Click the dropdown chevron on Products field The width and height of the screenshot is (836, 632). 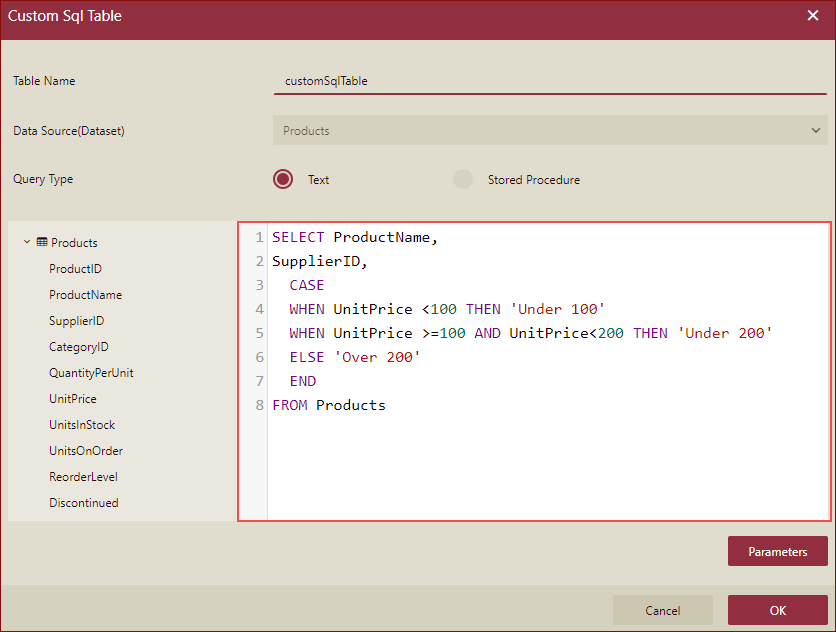coord(815,130)
